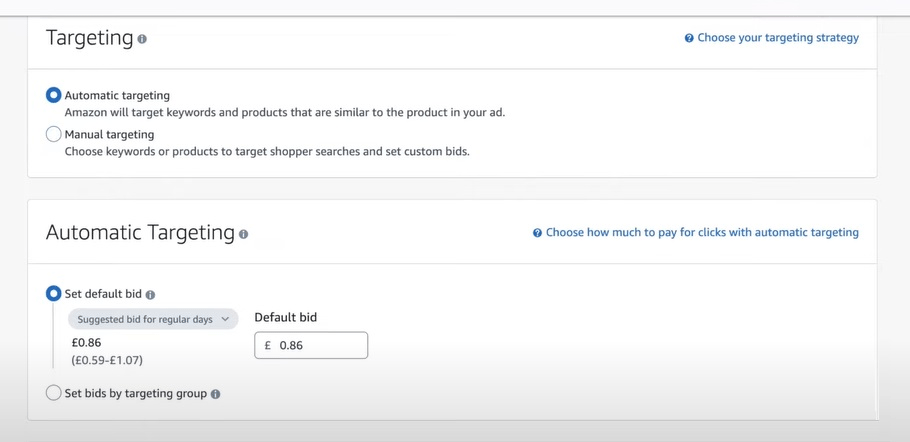910x442 pixels.
Task: Select the Set default bid radio button
Action: tap(54, 294)
